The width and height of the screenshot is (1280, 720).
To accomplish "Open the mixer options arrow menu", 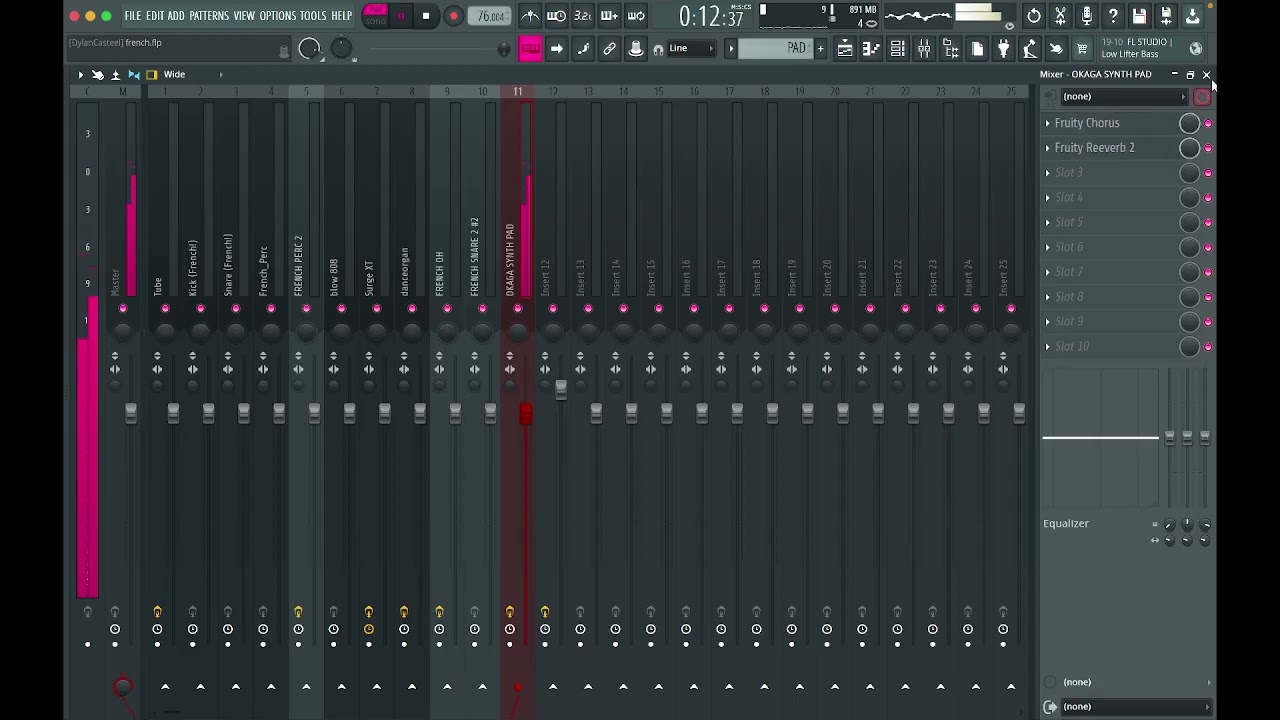I will coord(81,75).
